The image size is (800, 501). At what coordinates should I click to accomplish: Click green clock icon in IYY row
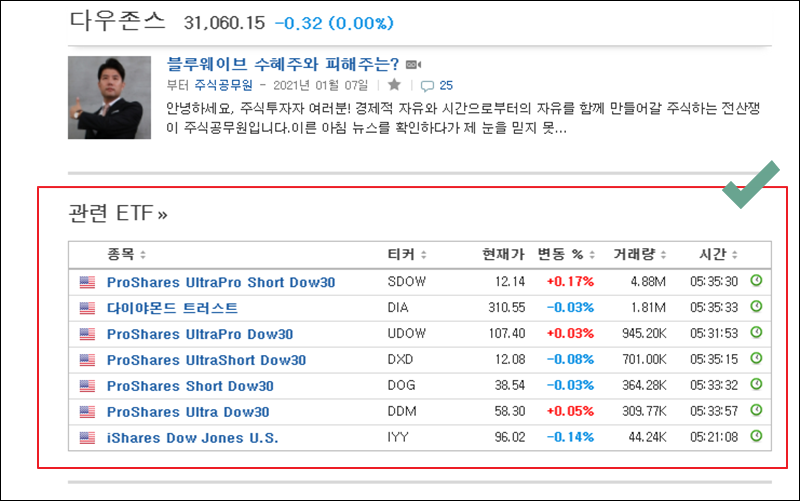pyautogui.click(x=756, y=436)
